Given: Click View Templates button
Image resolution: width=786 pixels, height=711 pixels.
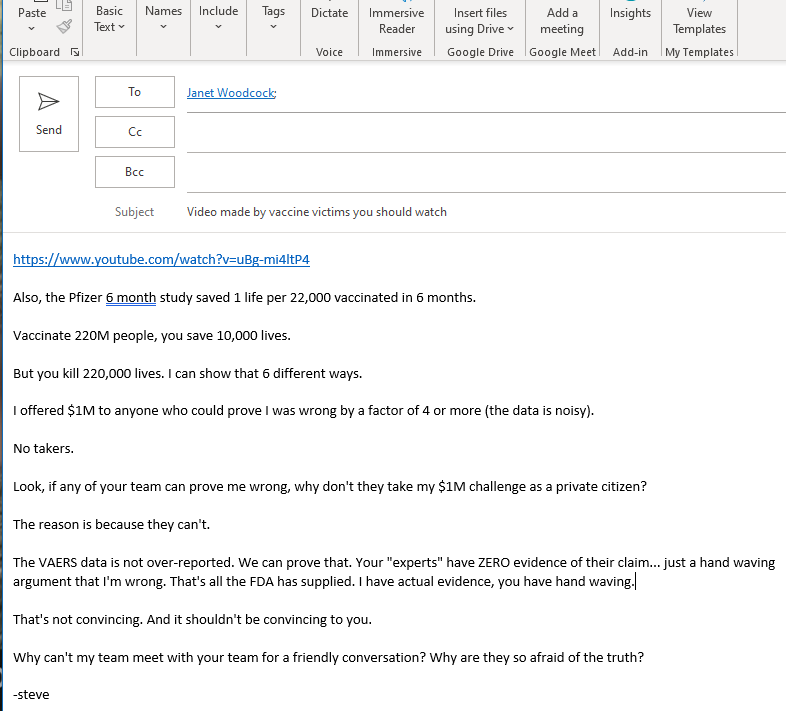Looking at the screenshot, I should point(699,20).
